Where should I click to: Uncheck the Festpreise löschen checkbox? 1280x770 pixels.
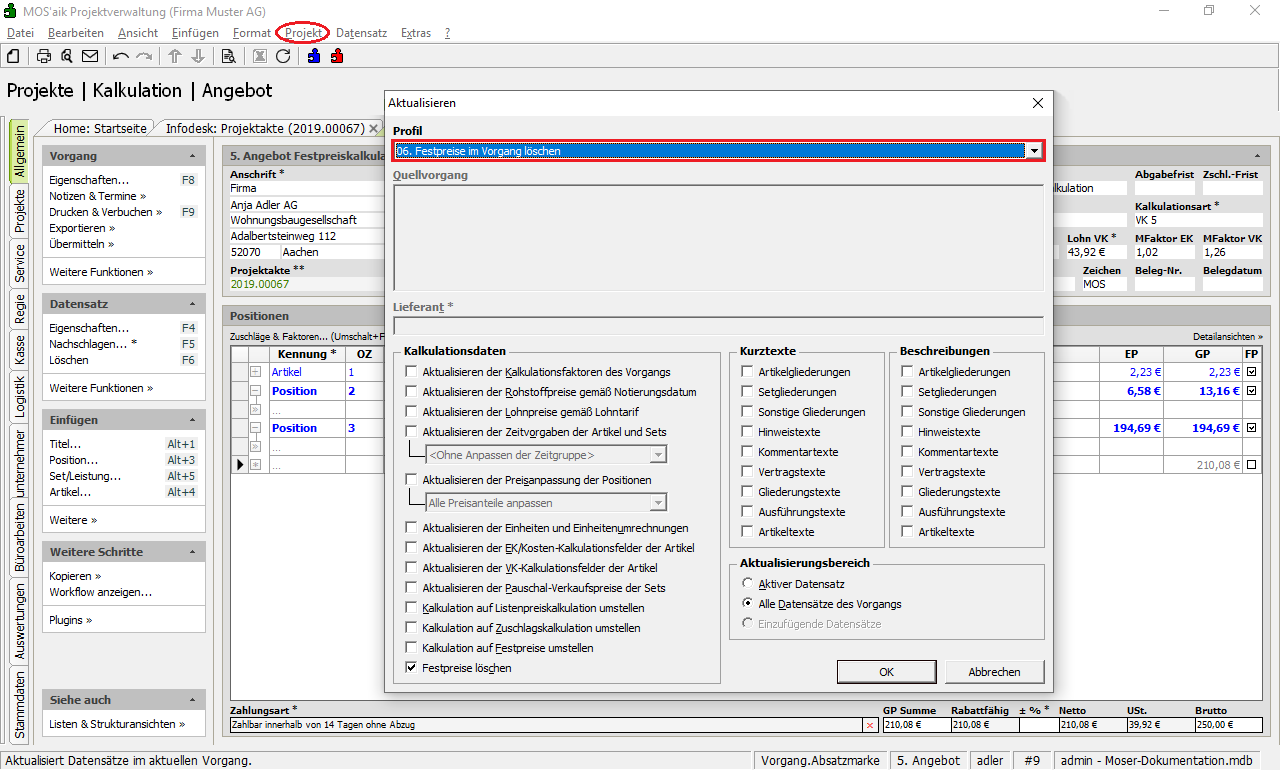(412, 668)
